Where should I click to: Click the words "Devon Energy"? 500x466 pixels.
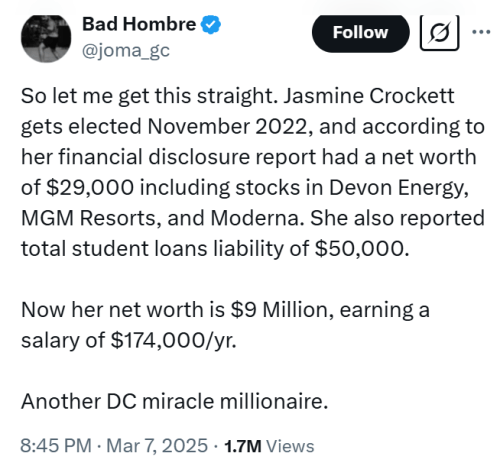coord(399,188)
